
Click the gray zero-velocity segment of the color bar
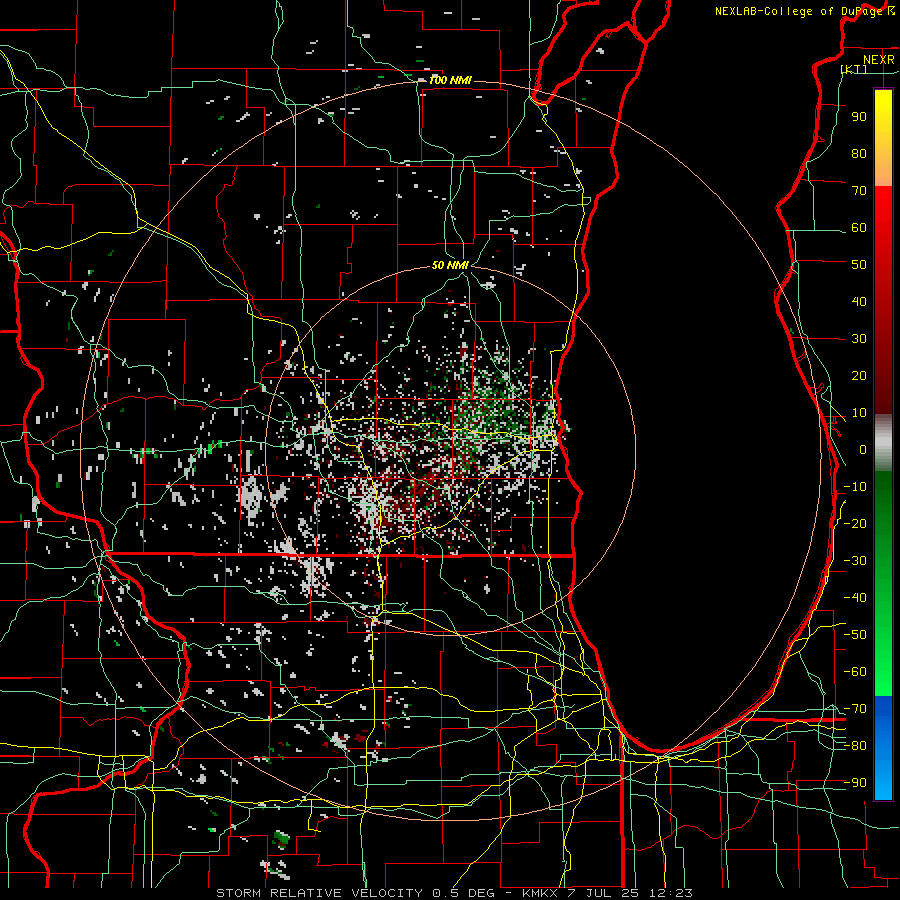[883, 443]
